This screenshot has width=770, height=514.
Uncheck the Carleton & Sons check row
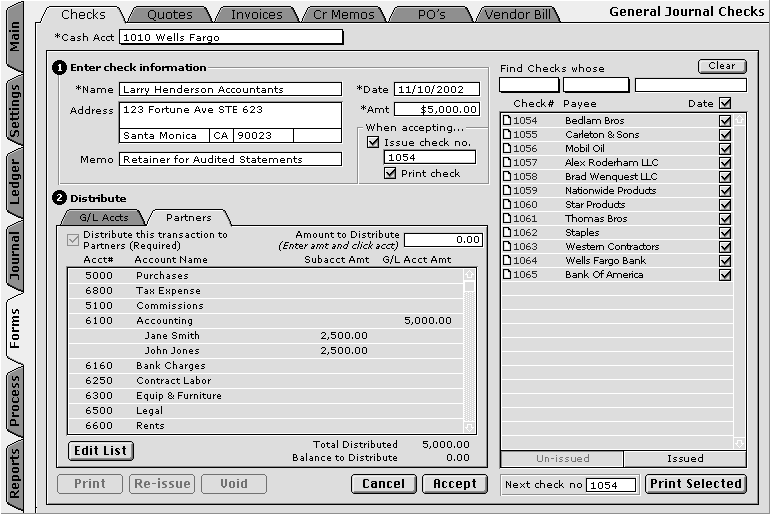[x=725, y=135]
